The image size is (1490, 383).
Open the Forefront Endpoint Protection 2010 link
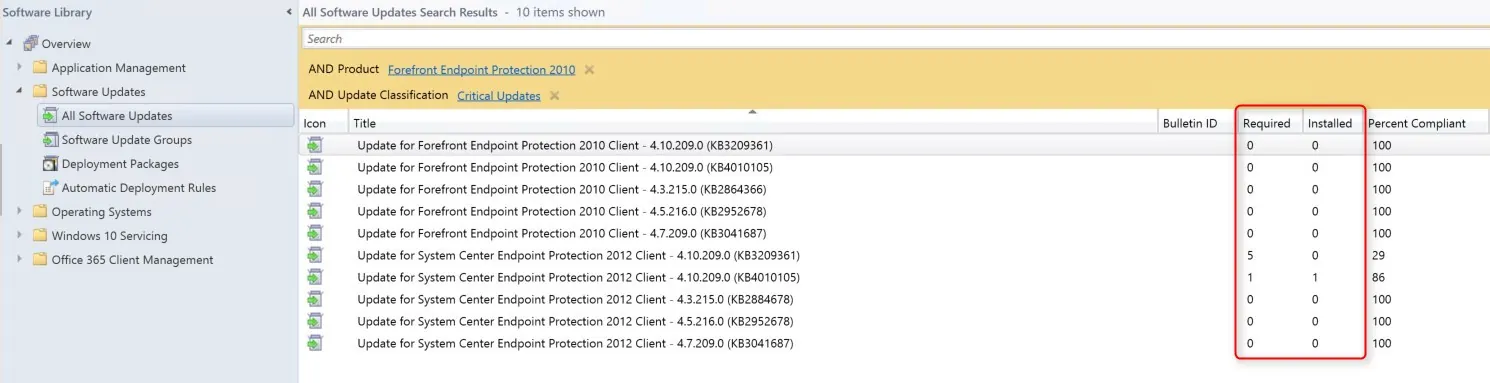[x=481, y=70]
